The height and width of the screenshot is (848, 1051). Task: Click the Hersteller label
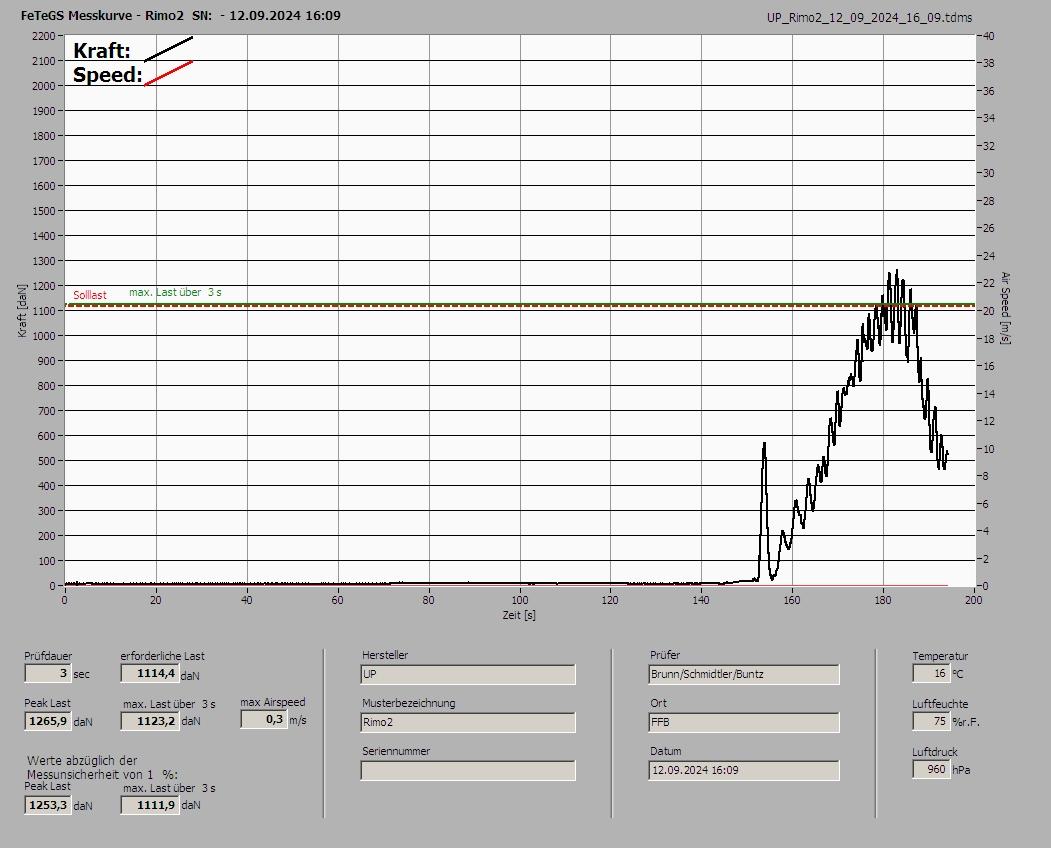(x=385, y=655)
